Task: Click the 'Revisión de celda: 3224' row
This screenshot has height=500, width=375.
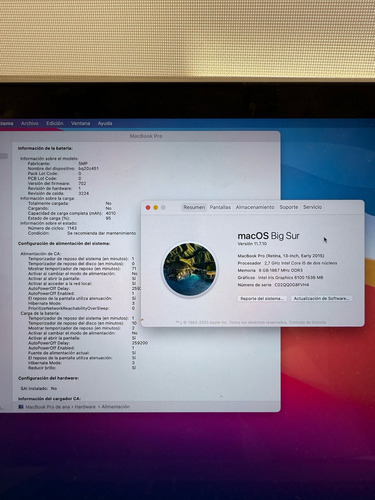Action: [58, 193]
